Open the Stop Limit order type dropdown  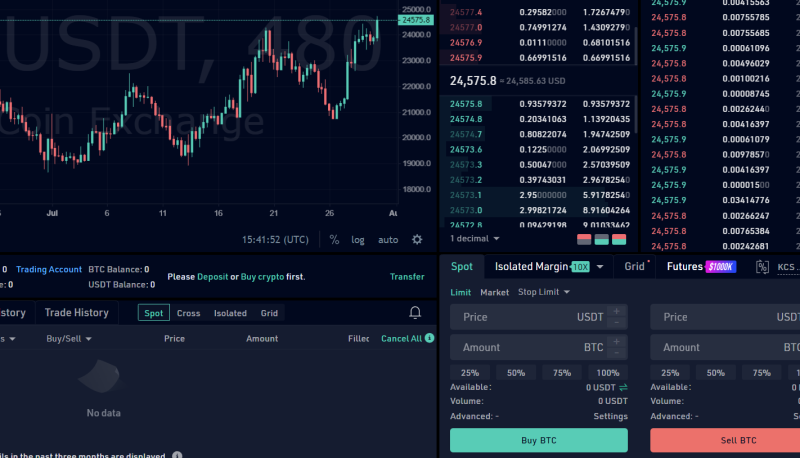pos(544,293)
